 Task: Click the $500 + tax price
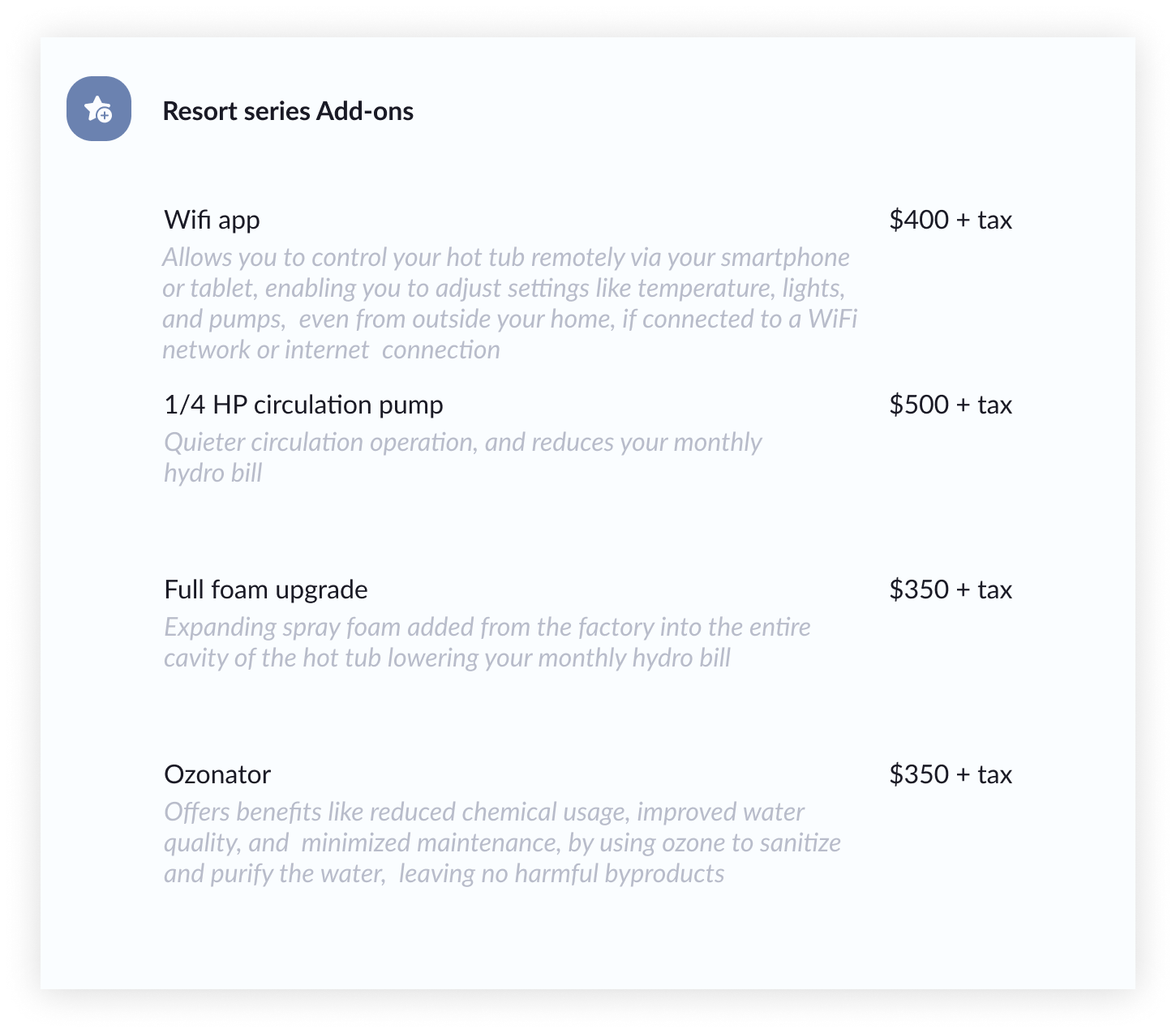point(951,405)
